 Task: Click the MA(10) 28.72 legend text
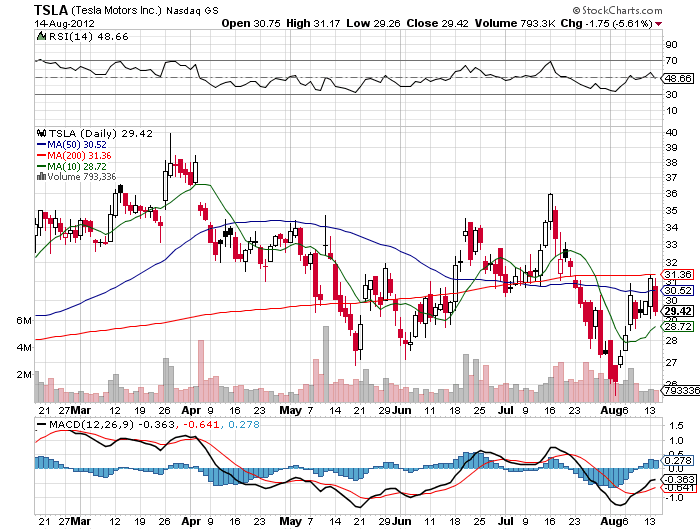click(x=77, y=166)
